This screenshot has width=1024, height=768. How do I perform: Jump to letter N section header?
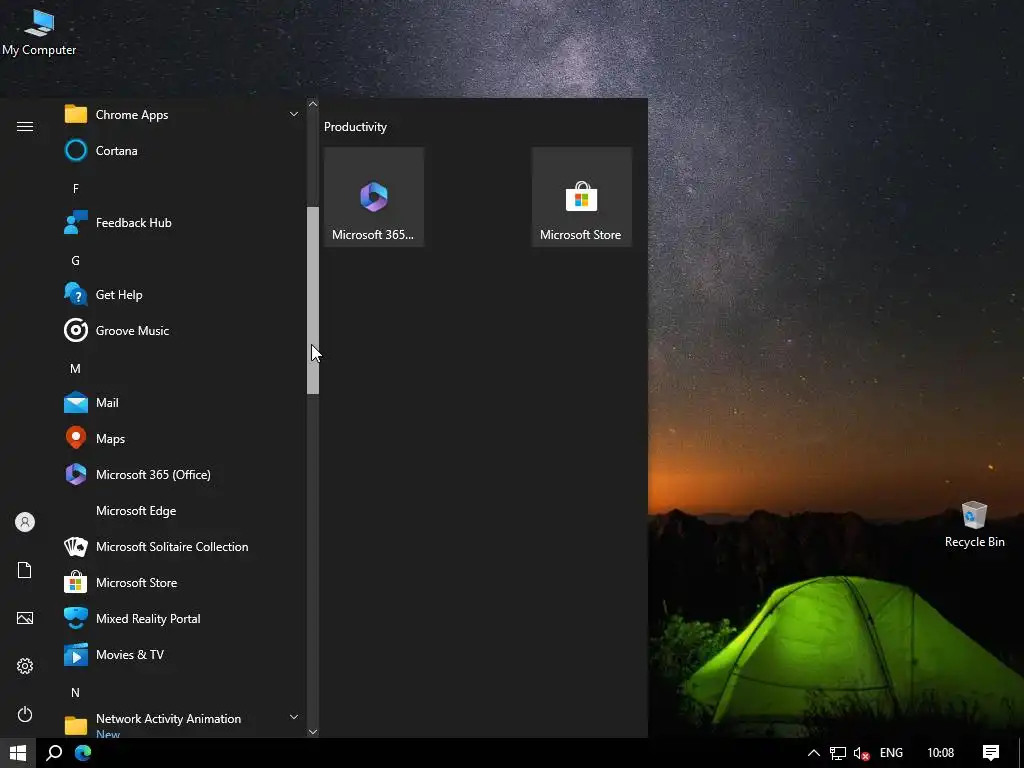click(76, 692)
